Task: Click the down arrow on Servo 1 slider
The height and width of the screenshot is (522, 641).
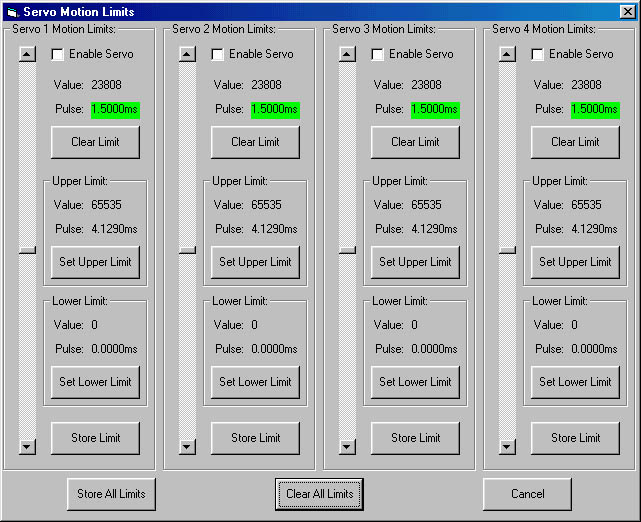Action: [x=27, y=447]
